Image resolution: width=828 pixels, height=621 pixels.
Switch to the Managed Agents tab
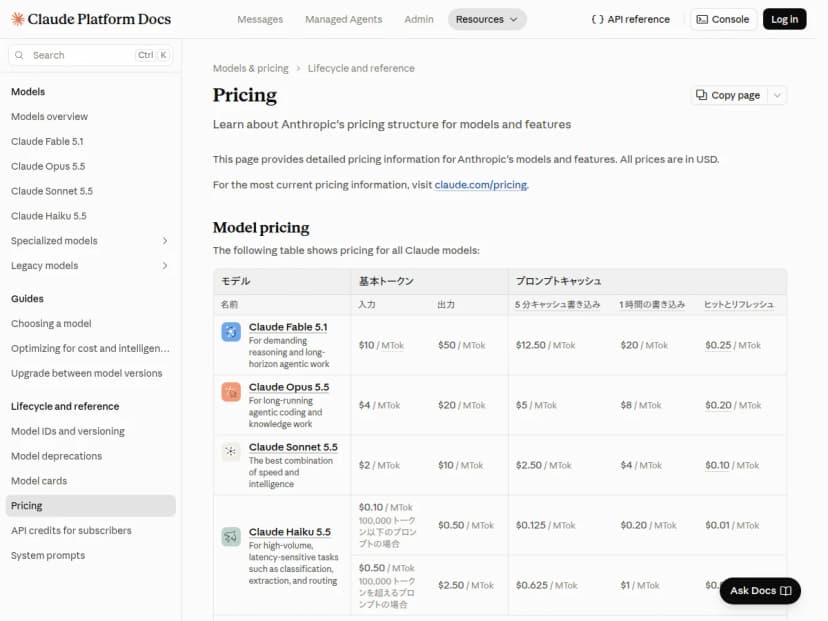[x=343, y=20]
